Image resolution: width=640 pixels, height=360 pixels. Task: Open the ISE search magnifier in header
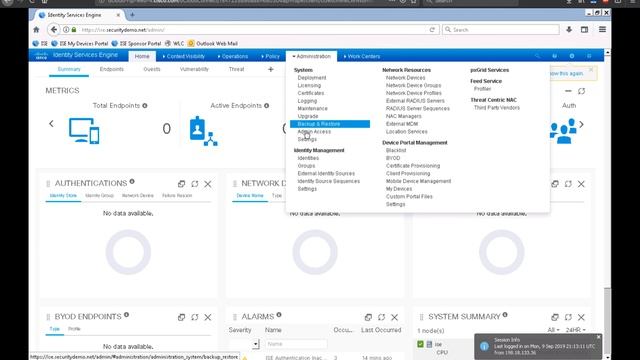pos(538,56)
